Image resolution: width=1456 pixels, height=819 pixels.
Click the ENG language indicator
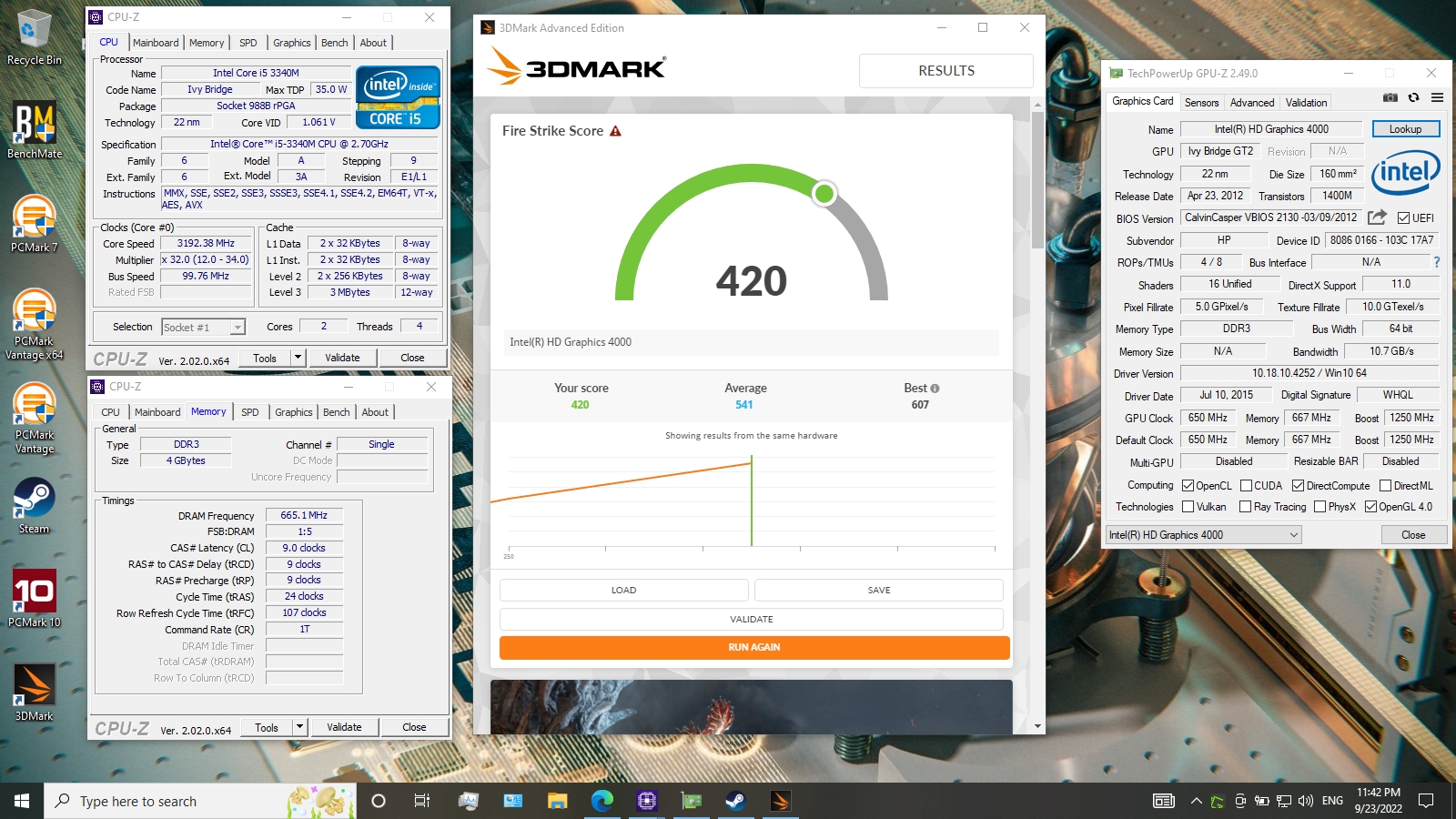tap(1332, 801)
